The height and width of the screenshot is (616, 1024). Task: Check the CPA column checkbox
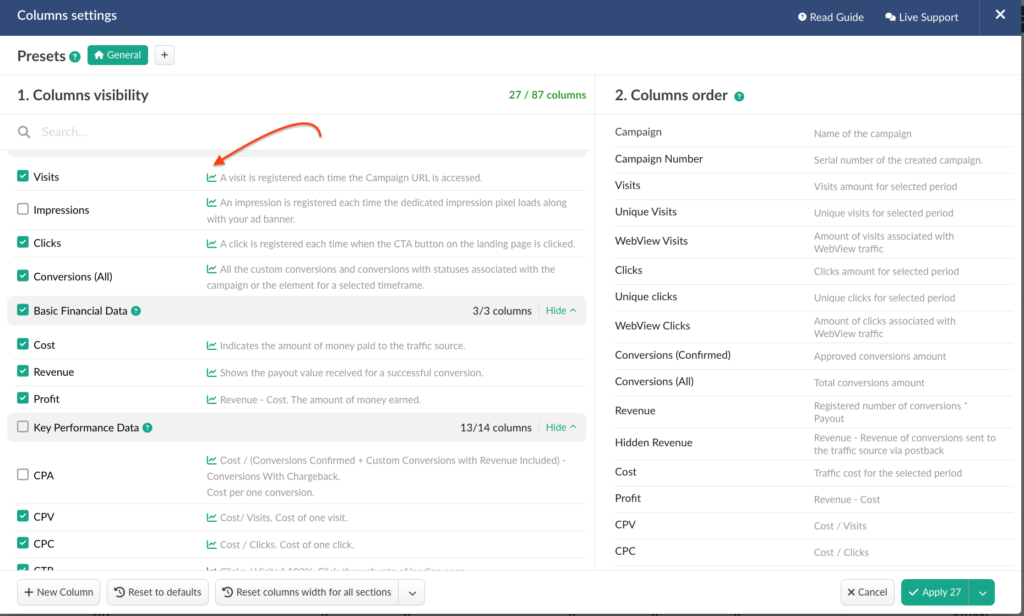[x=23, y=475]
